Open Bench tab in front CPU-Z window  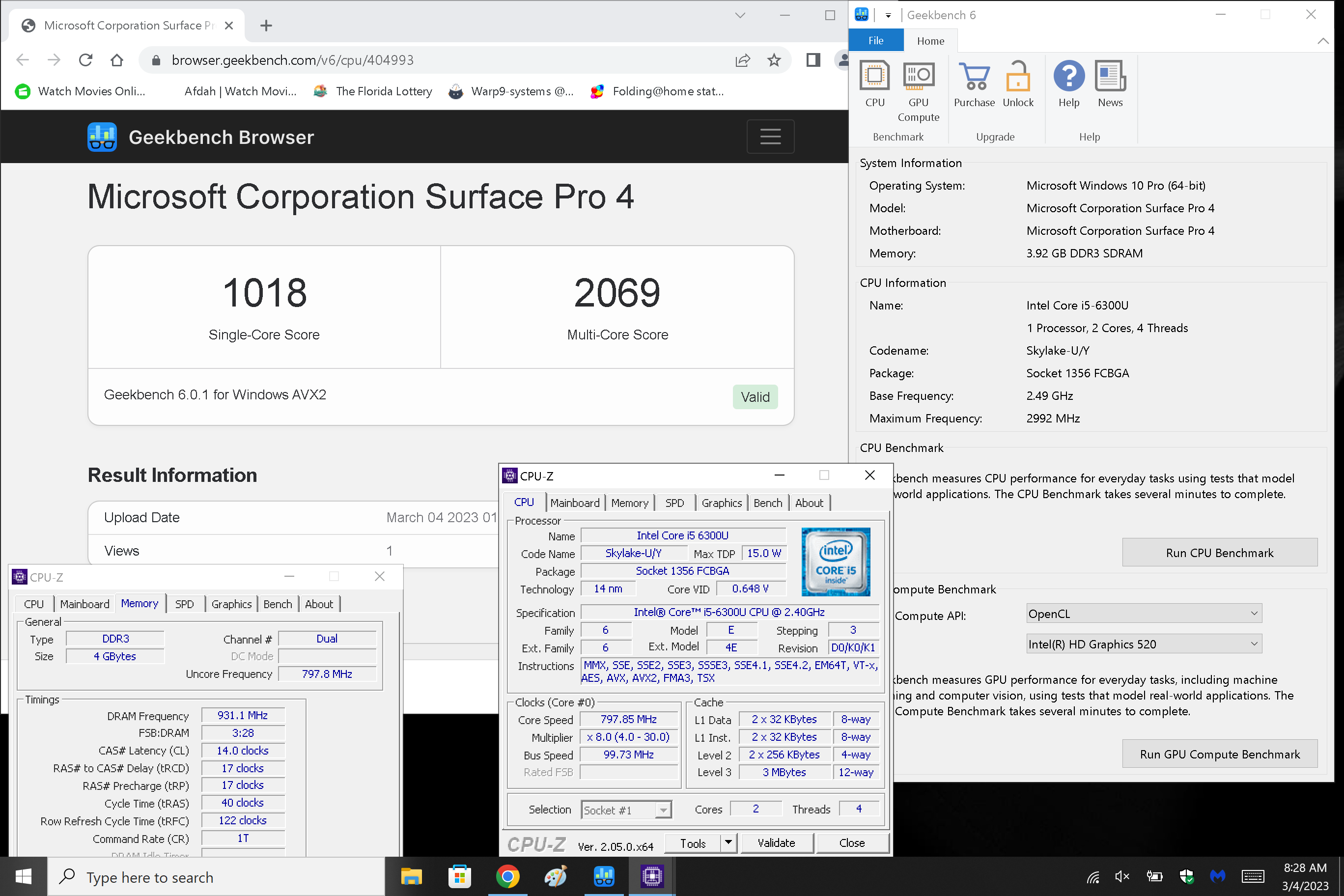click(767, 503)
